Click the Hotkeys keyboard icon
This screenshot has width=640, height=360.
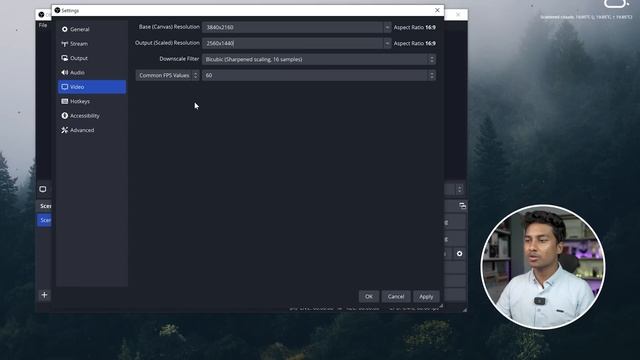(64, 101)
